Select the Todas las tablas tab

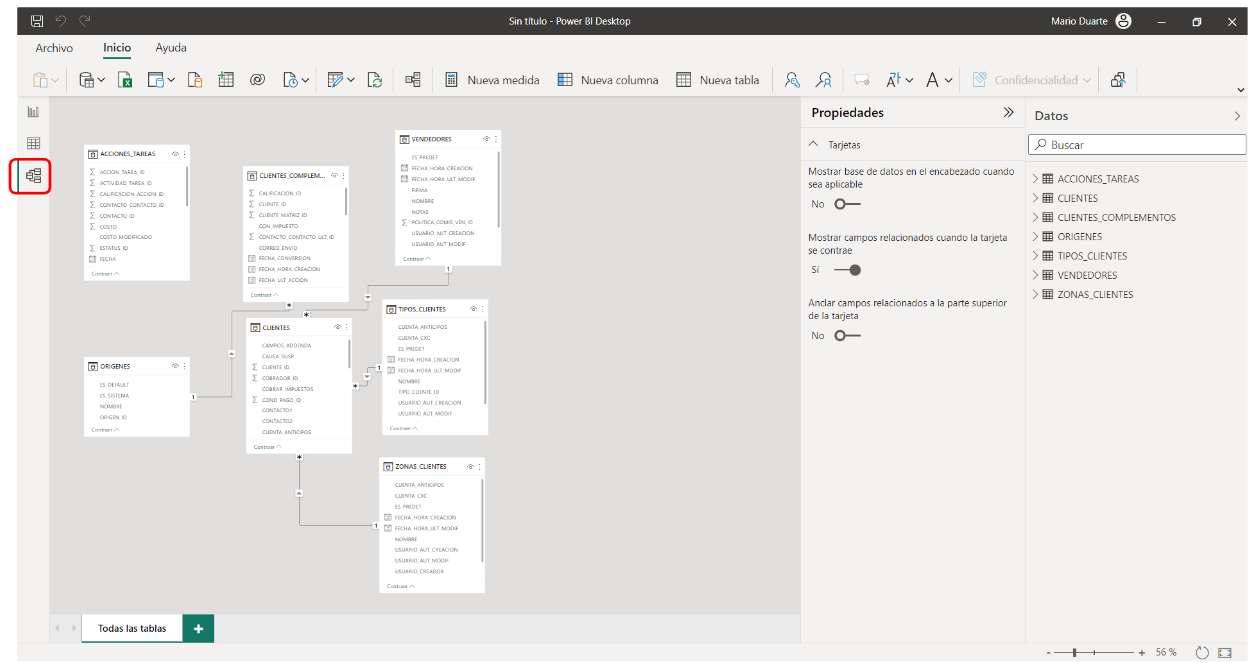point(132,628)
